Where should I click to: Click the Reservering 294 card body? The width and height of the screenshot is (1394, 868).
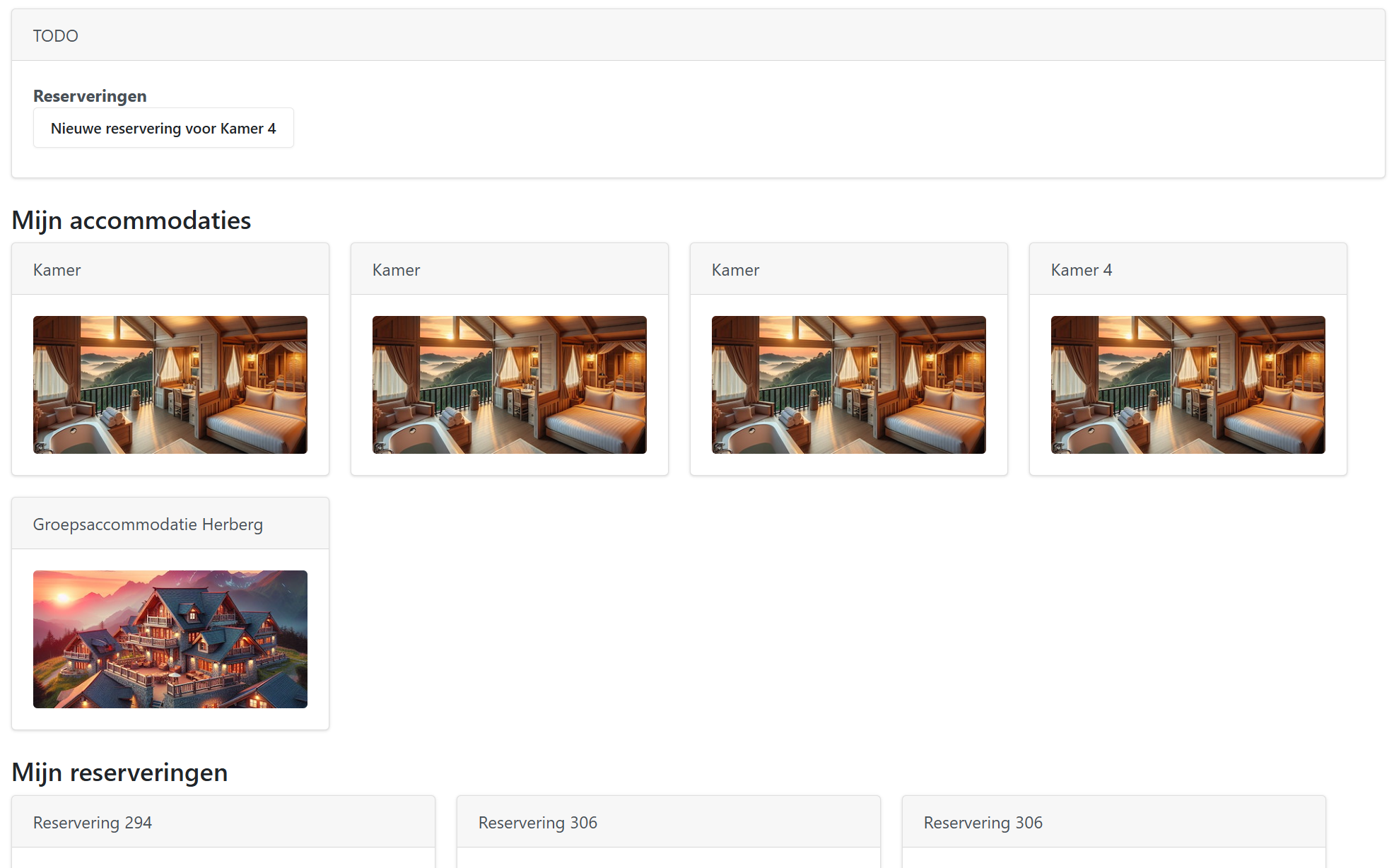pos(223,858)
